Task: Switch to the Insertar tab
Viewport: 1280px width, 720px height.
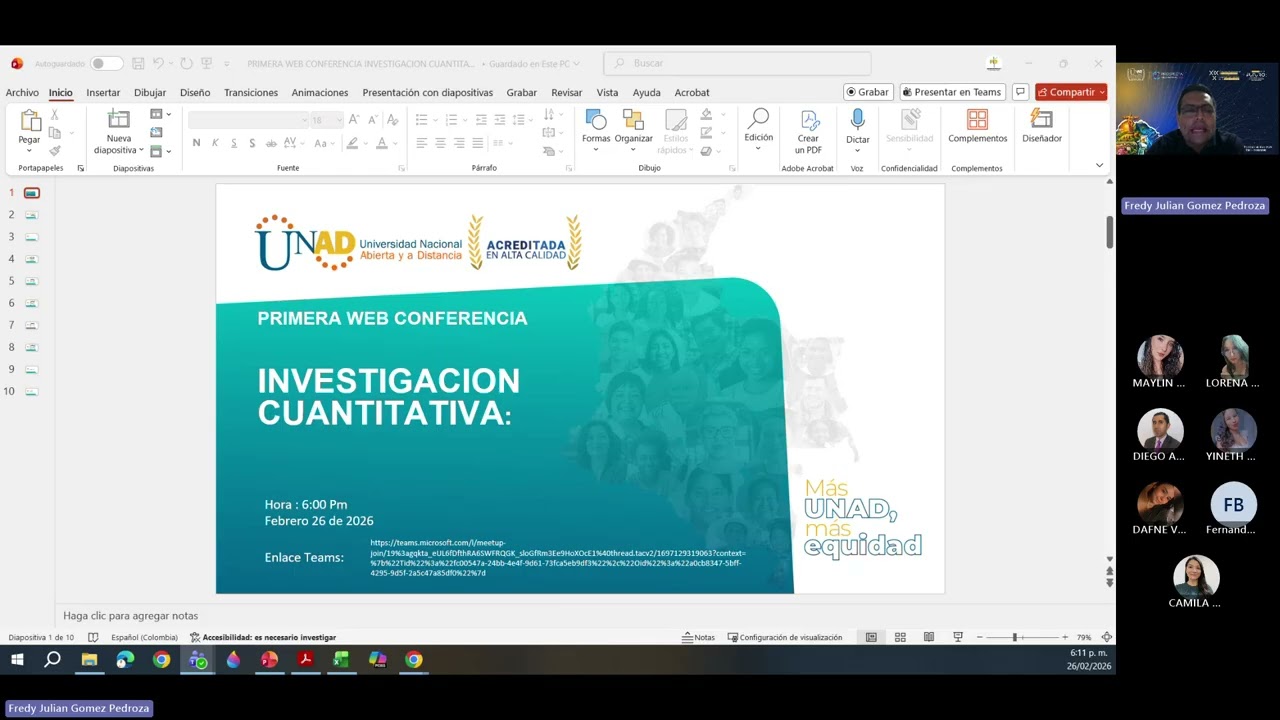Action: 103,92
